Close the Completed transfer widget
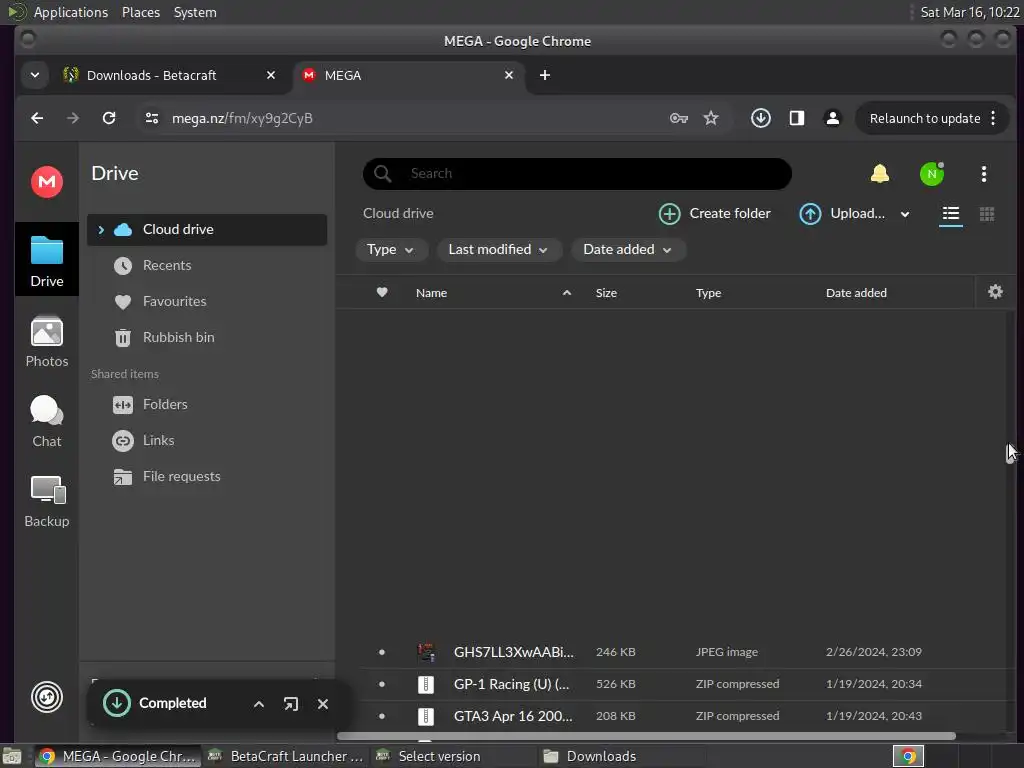The height and width of the screenshot is (768, 1024). click(x=323, y=704)
